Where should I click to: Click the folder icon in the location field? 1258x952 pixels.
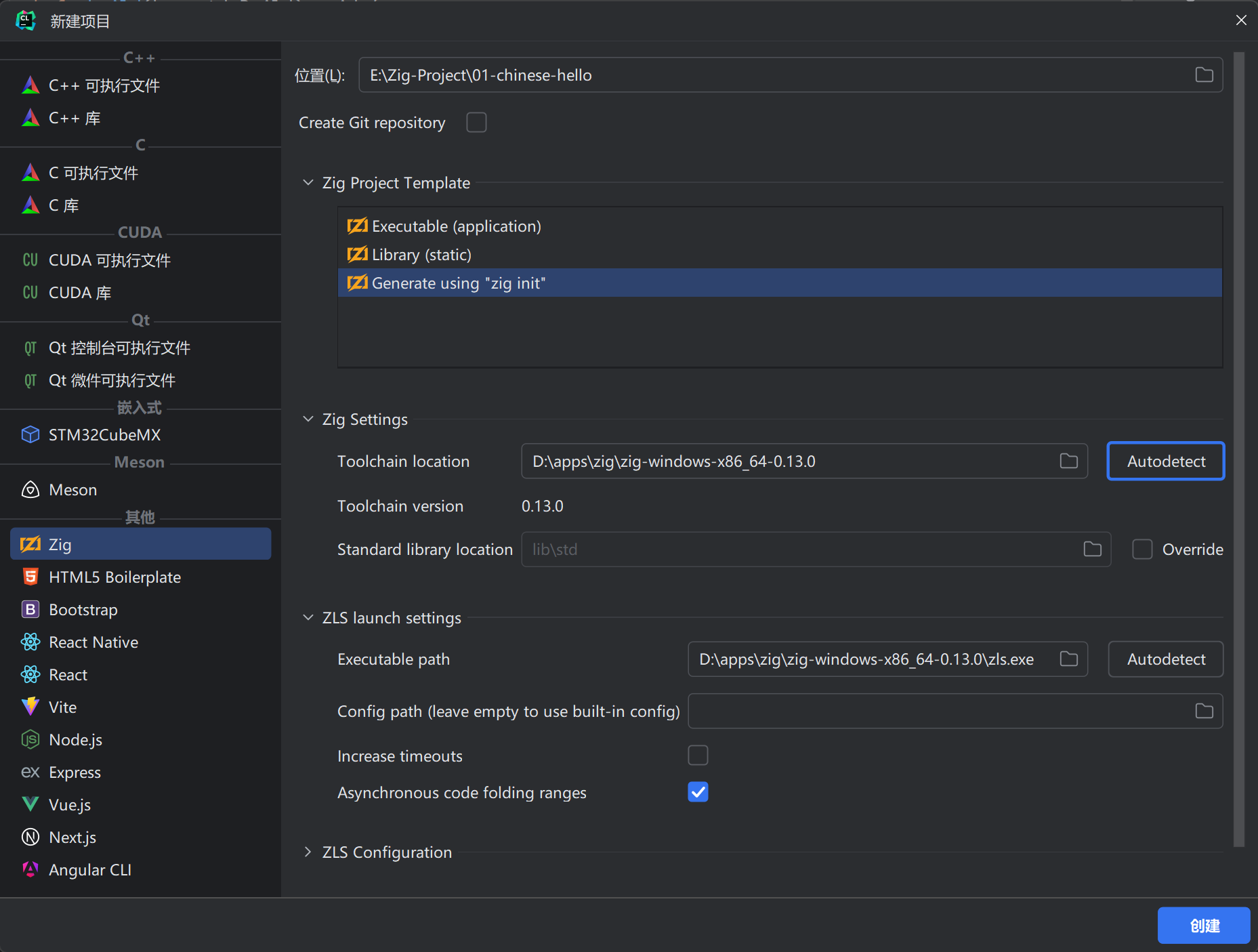pos(1204,75)
